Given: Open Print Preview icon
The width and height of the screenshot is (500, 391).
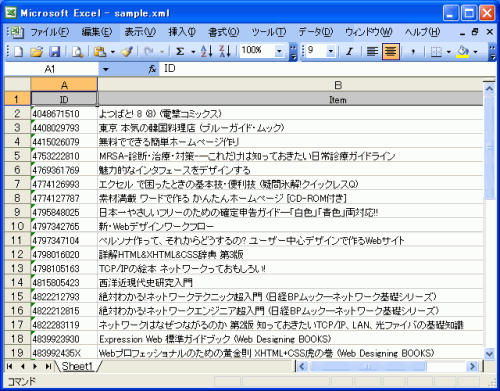Looking at the screenshot, I should (77, 51).
